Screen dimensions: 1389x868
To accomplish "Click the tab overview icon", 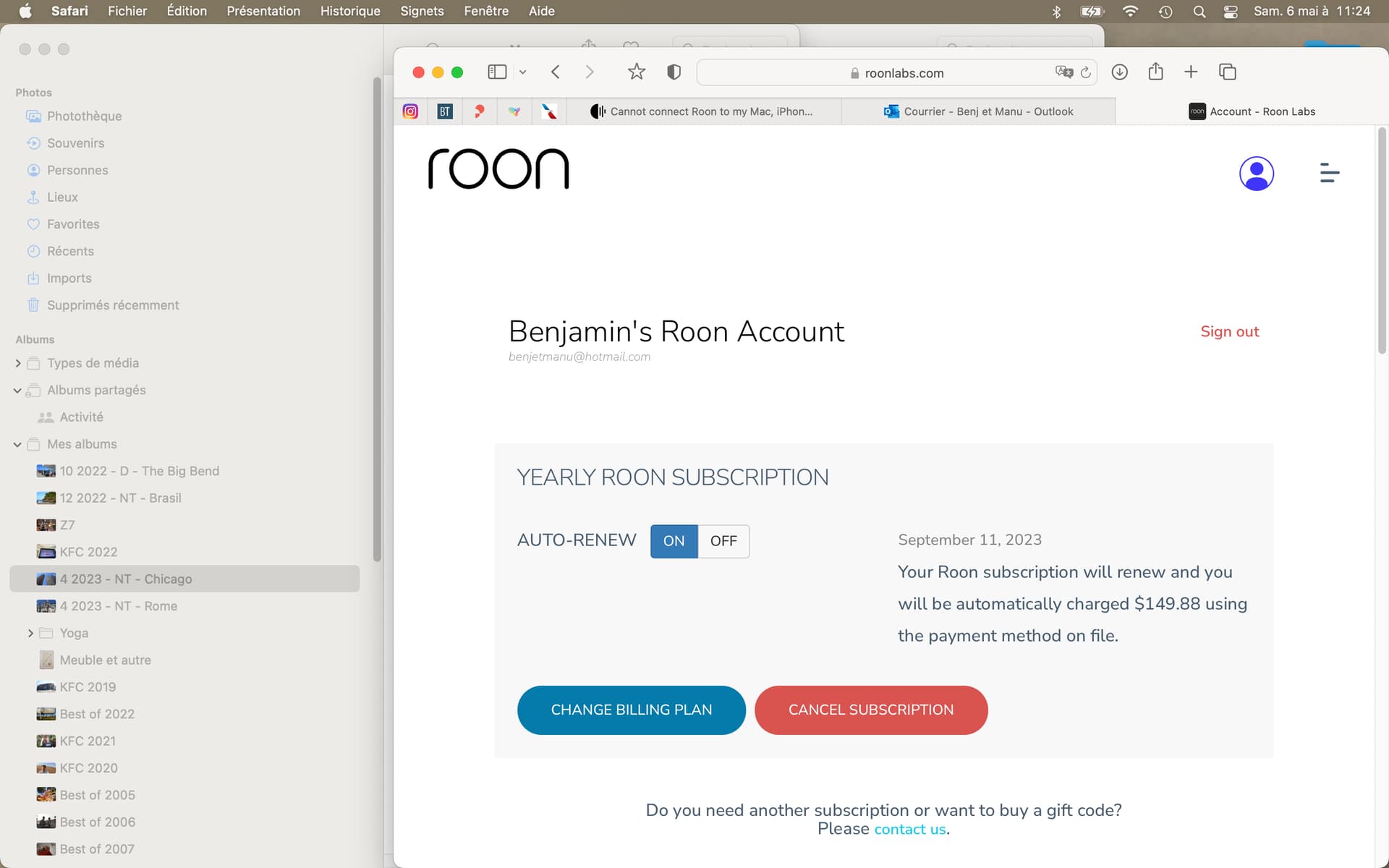I will pyautogui.click(x=1228, y=72).
